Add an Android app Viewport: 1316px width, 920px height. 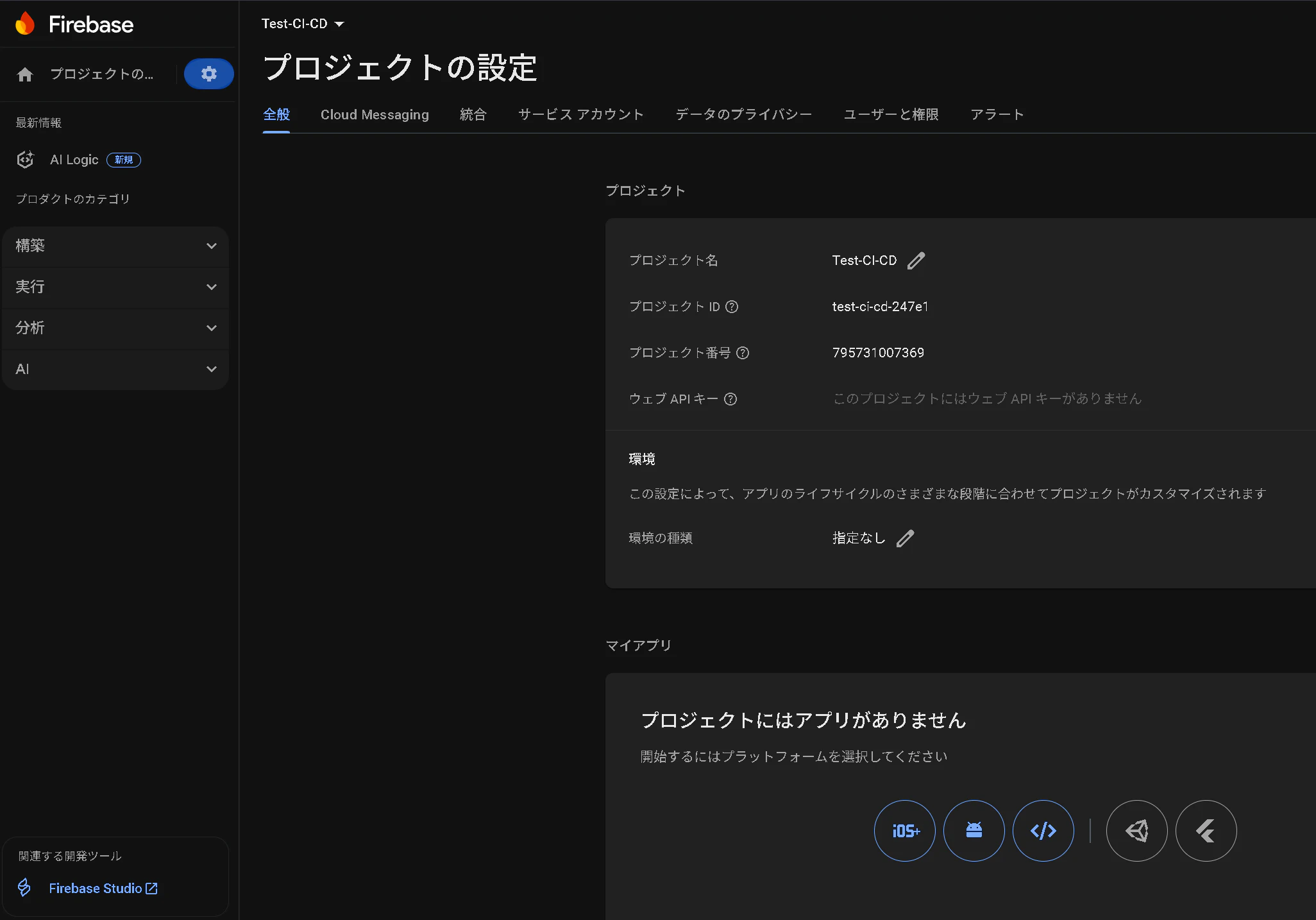[x=974, y=831]
